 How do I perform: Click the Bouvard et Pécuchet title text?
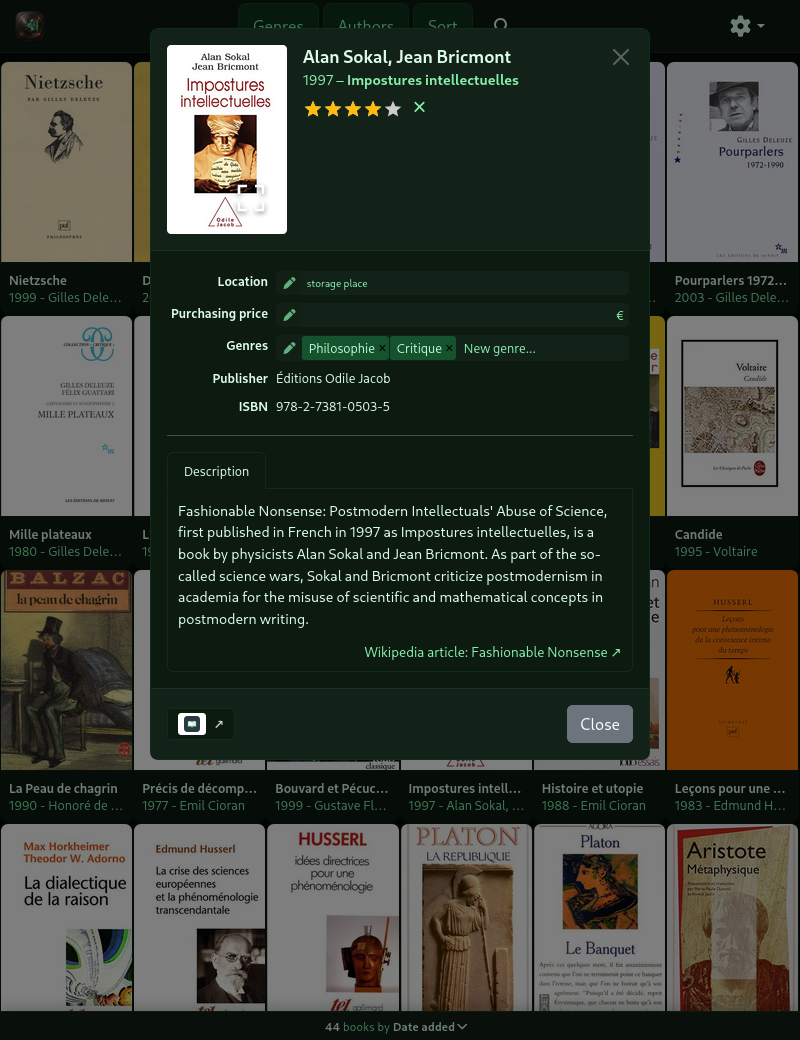click(332, 789)
